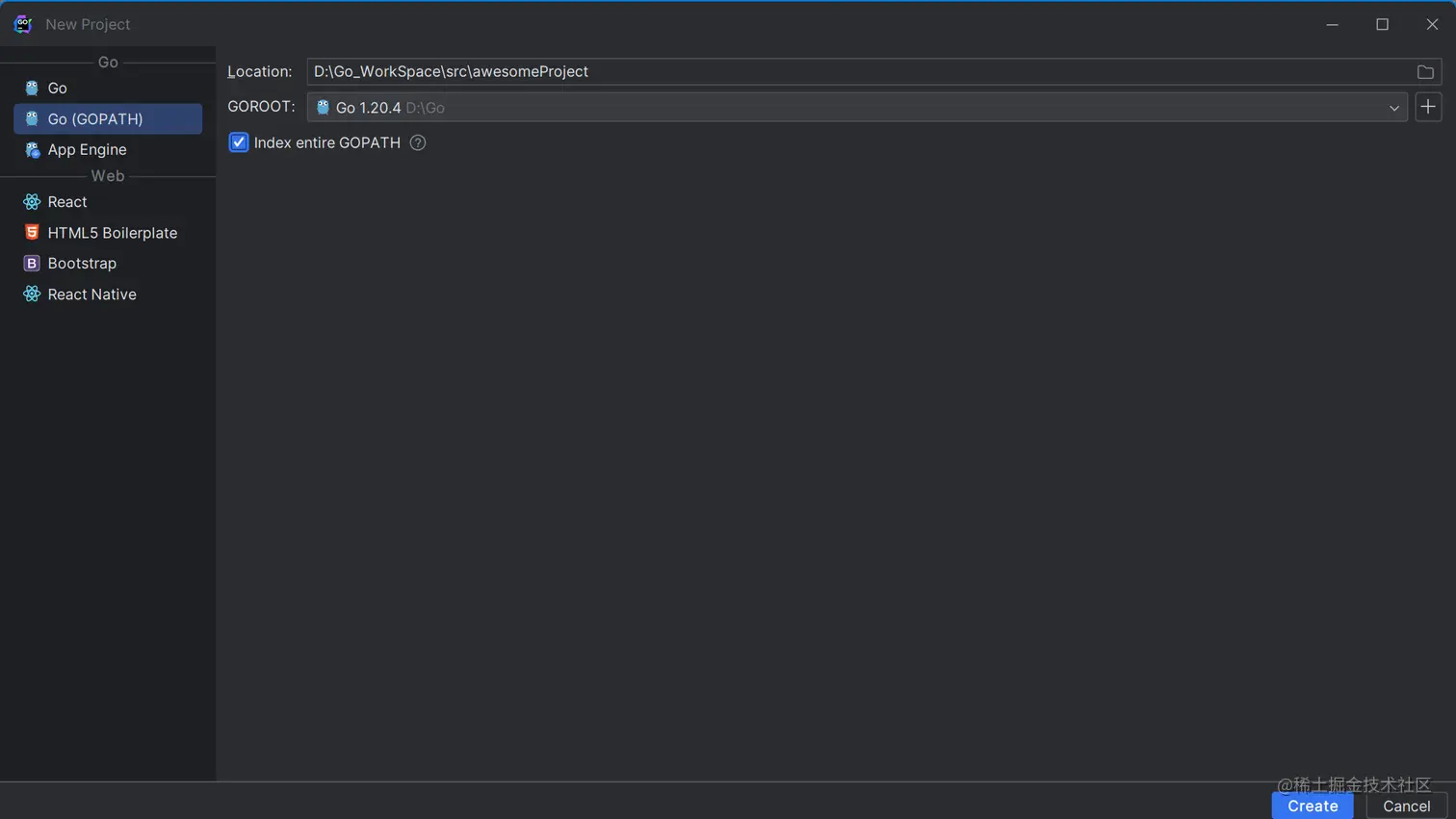Click the React Native atom icon
The height and width of the screenshot is (819, 1456).
click(32, 294)
